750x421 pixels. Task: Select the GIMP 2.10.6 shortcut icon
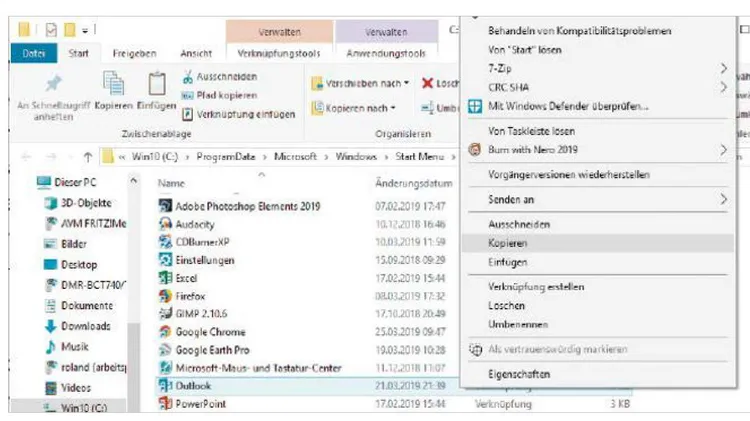(165, 313)
